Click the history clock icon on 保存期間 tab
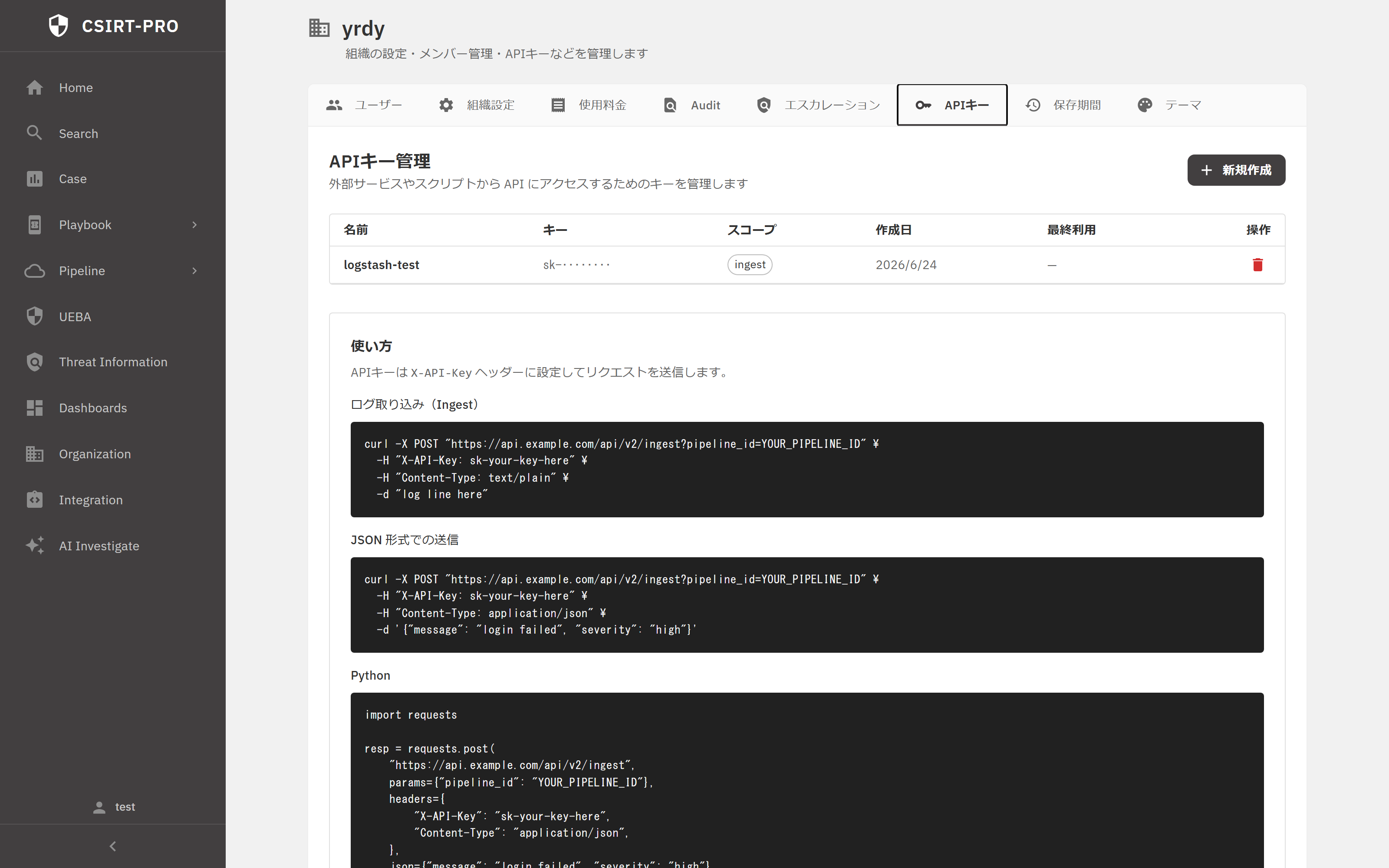This screenshot has width=1389, height=868. click(1033, 105)
